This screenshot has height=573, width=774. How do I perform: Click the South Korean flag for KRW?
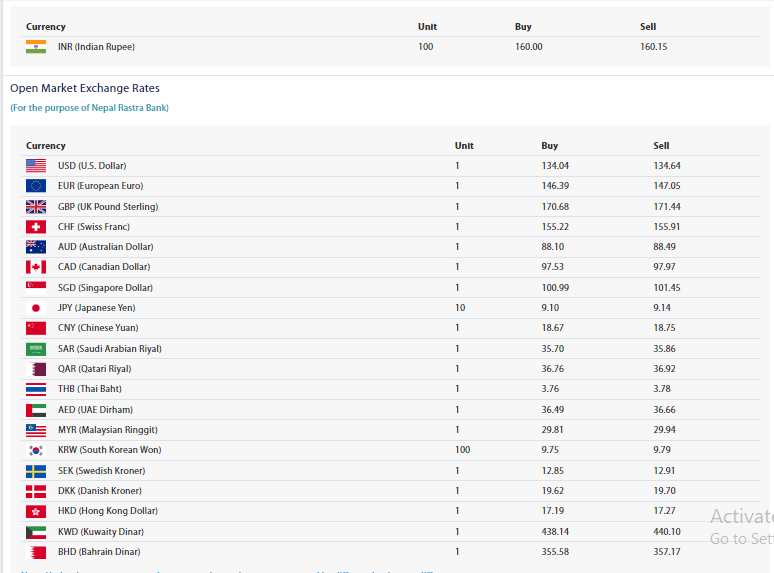pos(36,450)
